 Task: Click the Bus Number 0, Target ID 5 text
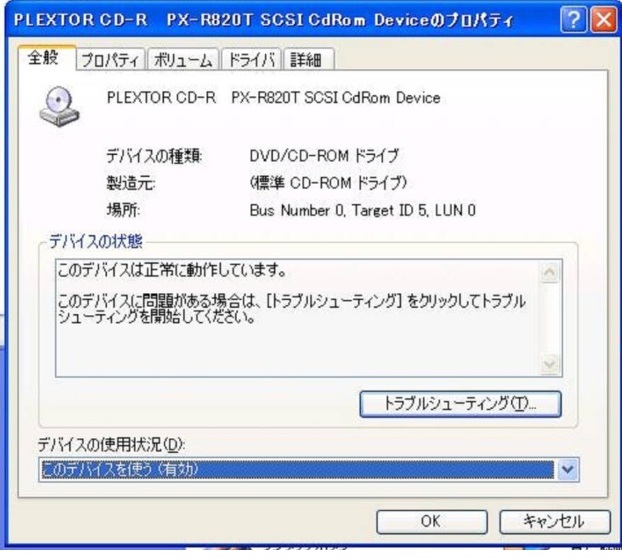363,210
